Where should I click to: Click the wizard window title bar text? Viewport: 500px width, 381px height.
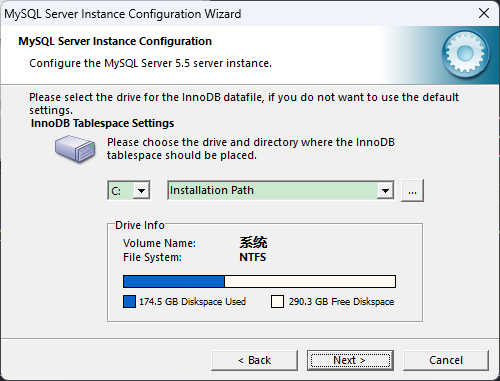click(x=123, y=14)
